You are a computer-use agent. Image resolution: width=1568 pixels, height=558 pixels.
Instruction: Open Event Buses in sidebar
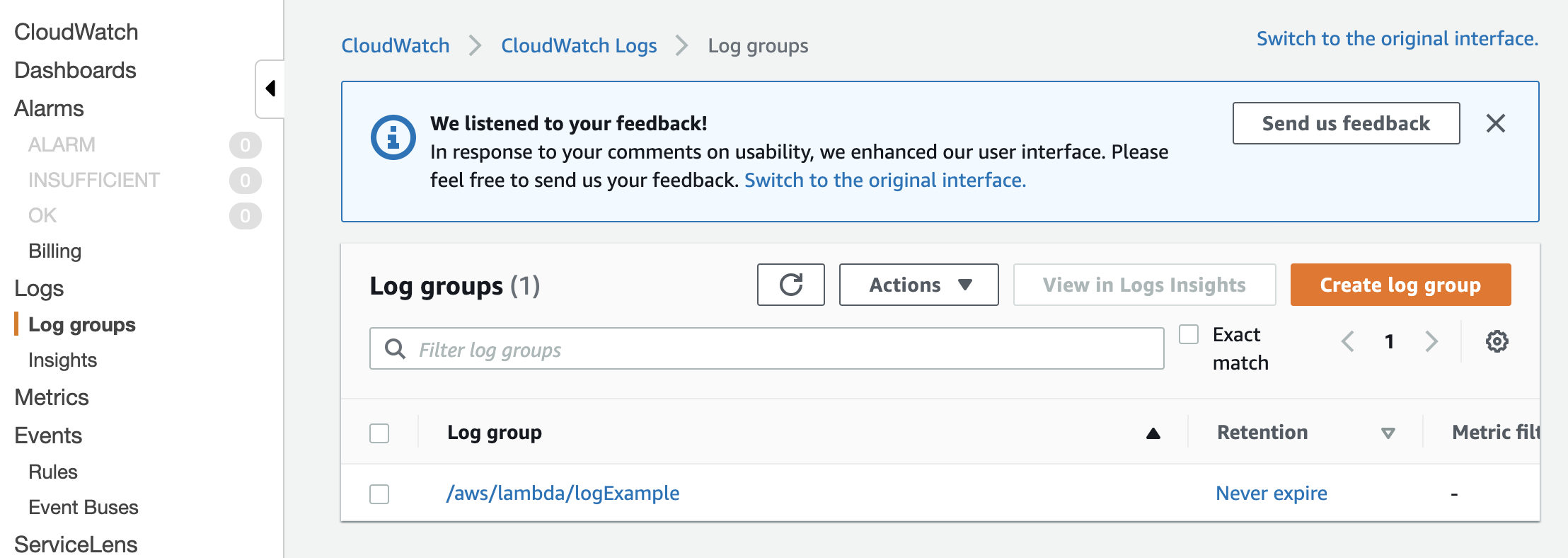click(83, 507)
